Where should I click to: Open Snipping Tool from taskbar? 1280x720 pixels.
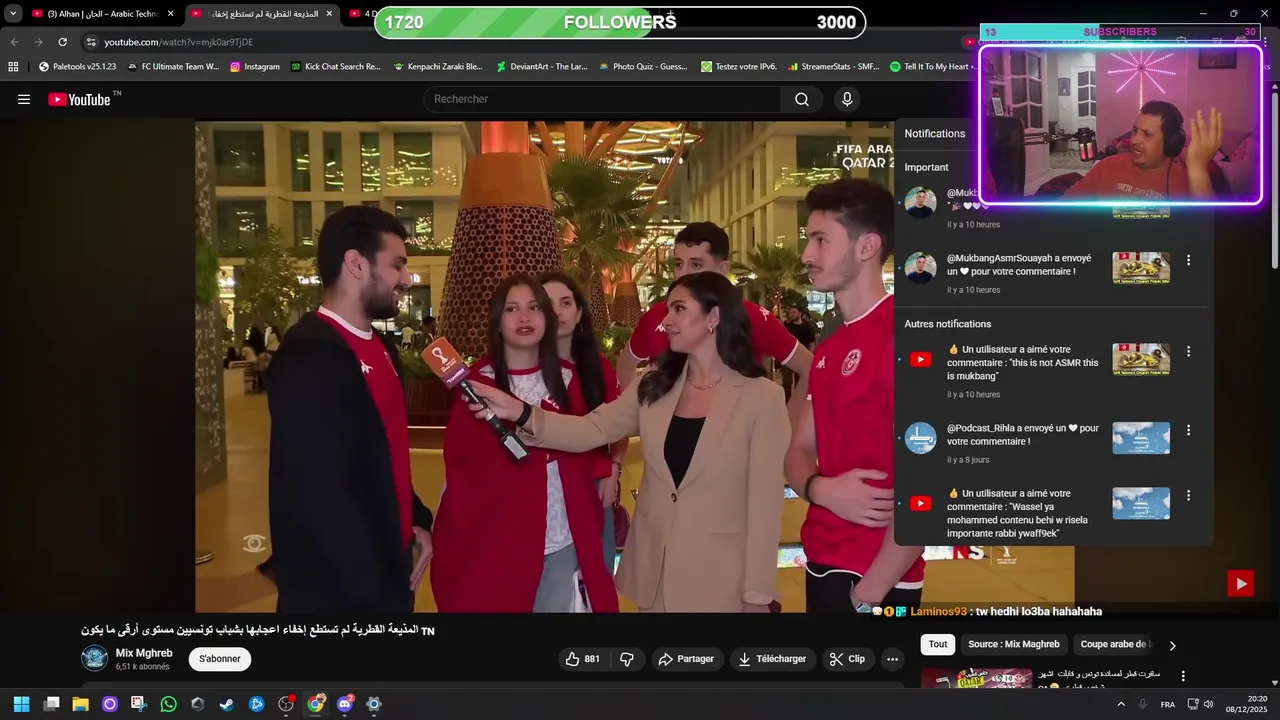(x=139, y=704)
